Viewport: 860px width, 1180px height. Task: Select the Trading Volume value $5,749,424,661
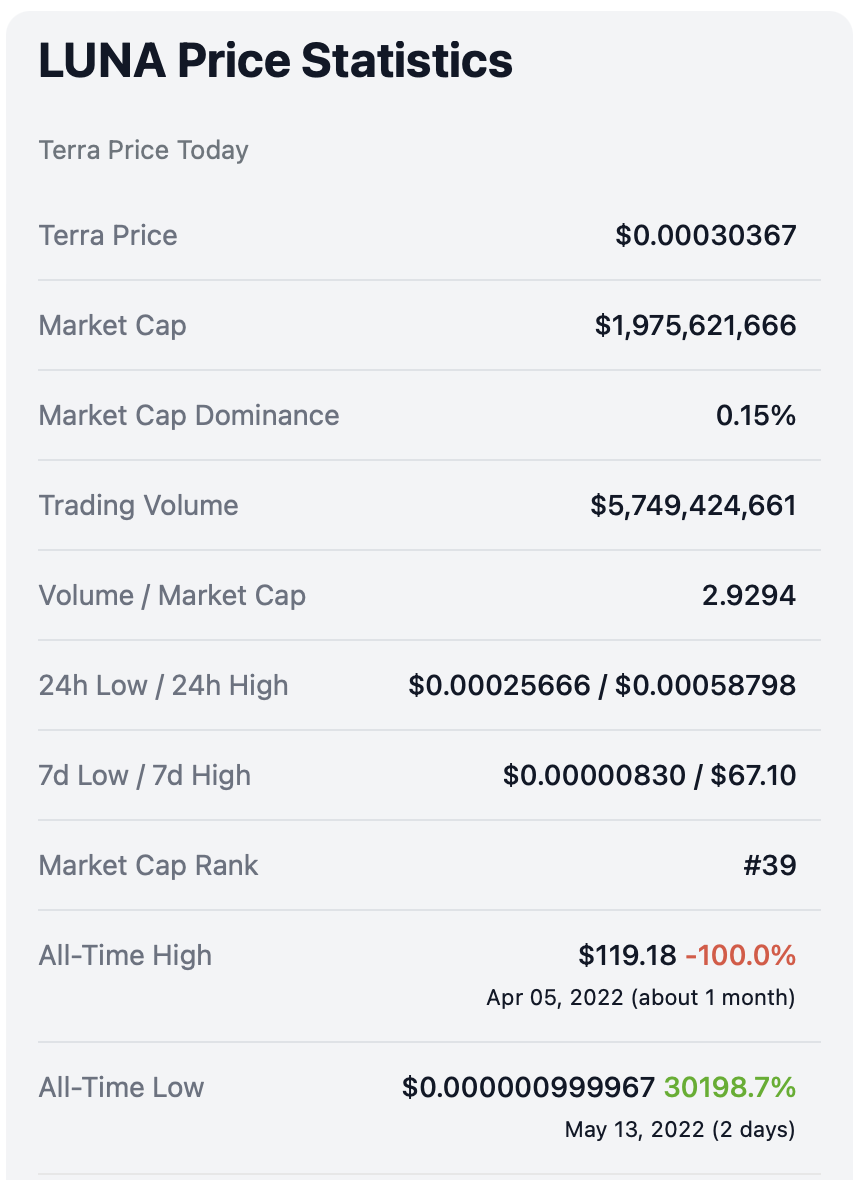pyautogui.click(x=693, y=506)
